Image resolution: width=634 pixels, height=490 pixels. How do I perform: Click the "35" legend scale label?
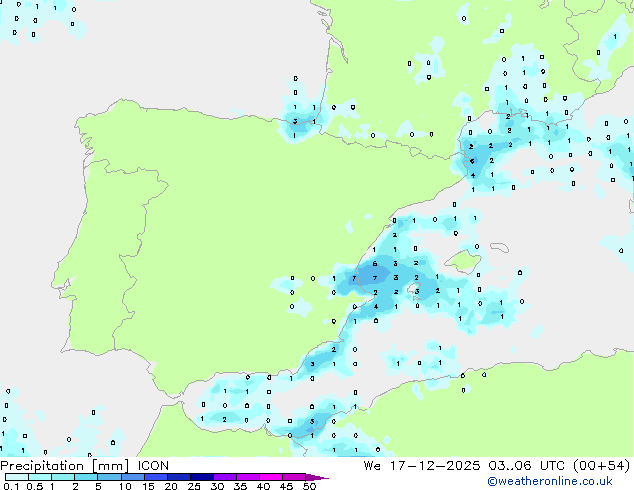pos(240,486)
